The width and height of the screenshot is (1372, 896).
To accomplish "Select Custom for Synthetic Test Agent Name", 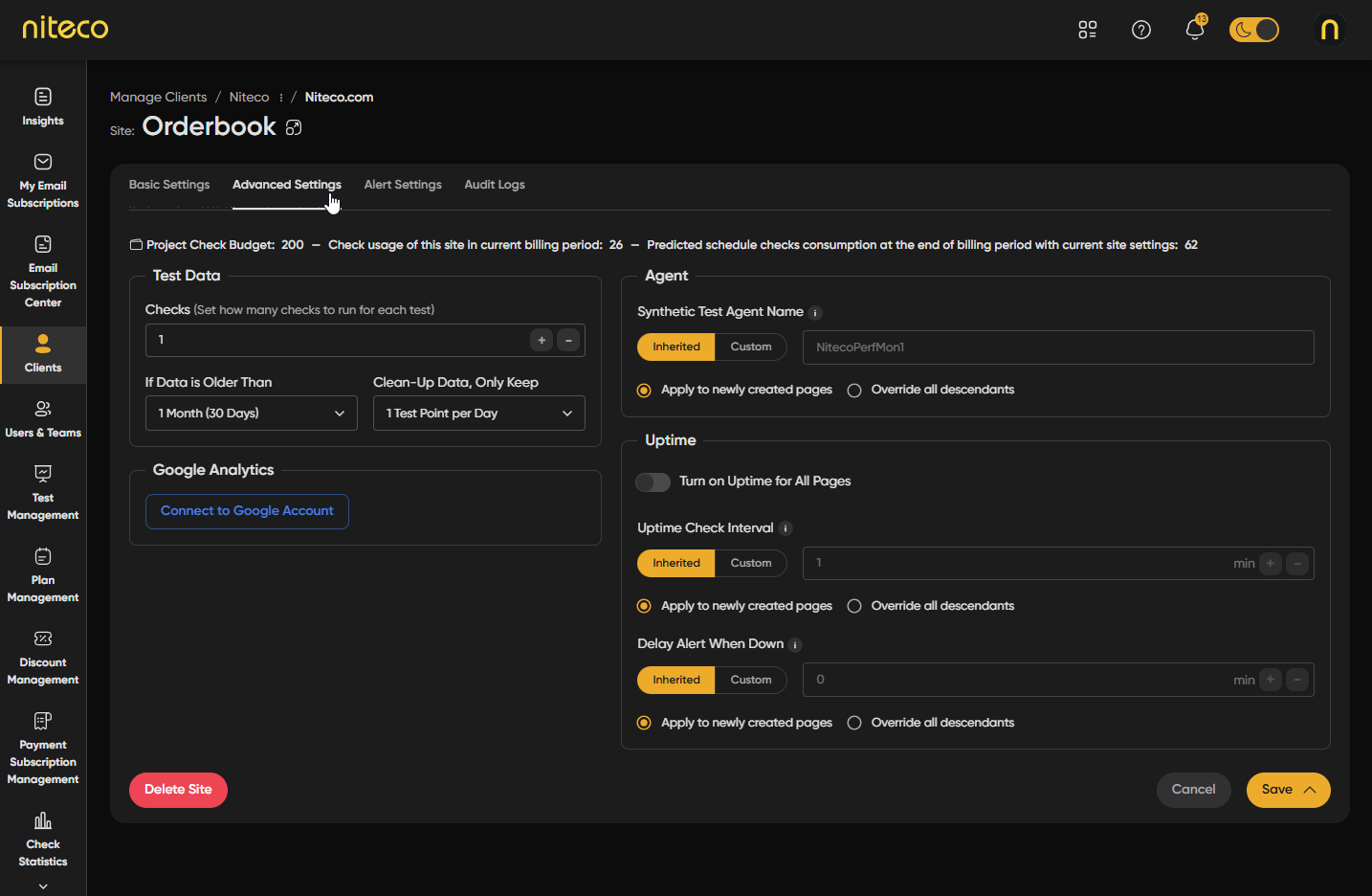I will click(751, 347).
